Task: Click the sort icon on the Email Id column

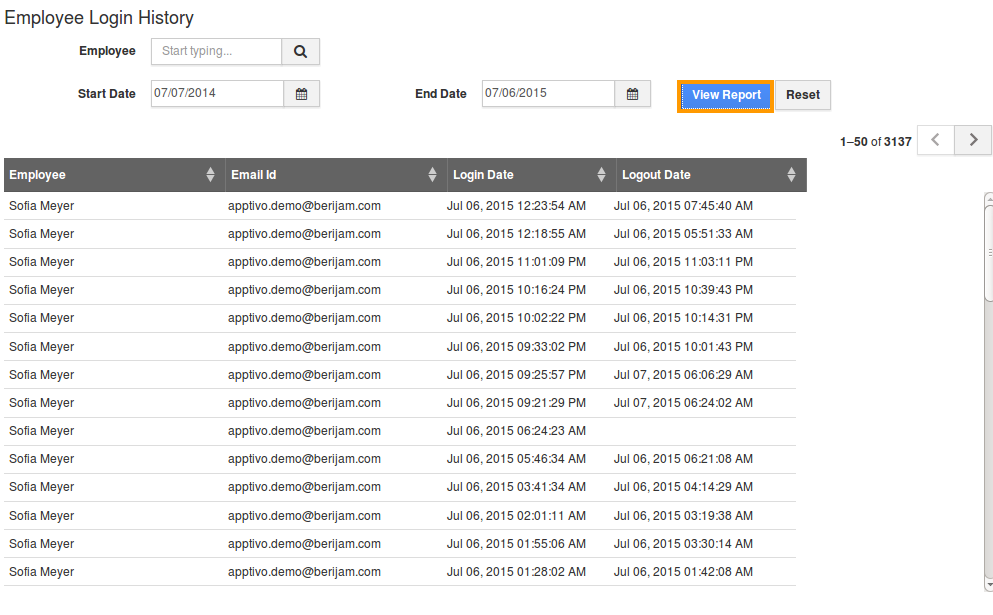Action: 432,174
